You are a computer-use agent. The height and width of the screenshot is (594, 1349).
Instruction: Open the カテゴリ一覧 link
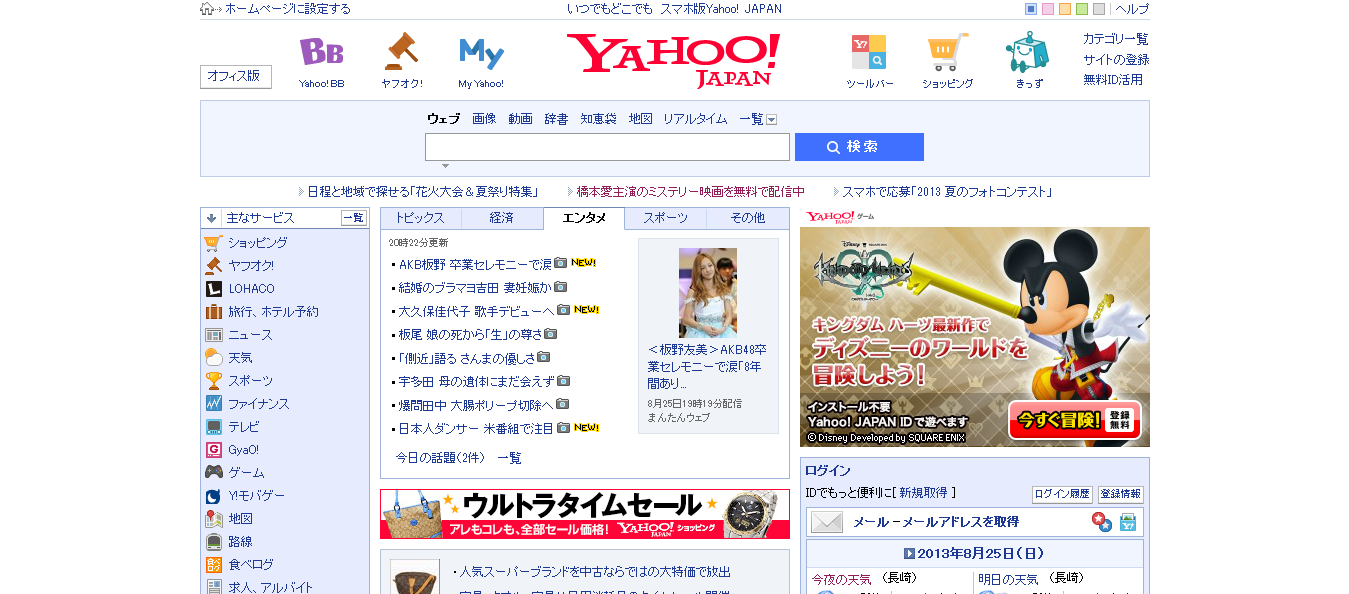(x=1116, y=39)
